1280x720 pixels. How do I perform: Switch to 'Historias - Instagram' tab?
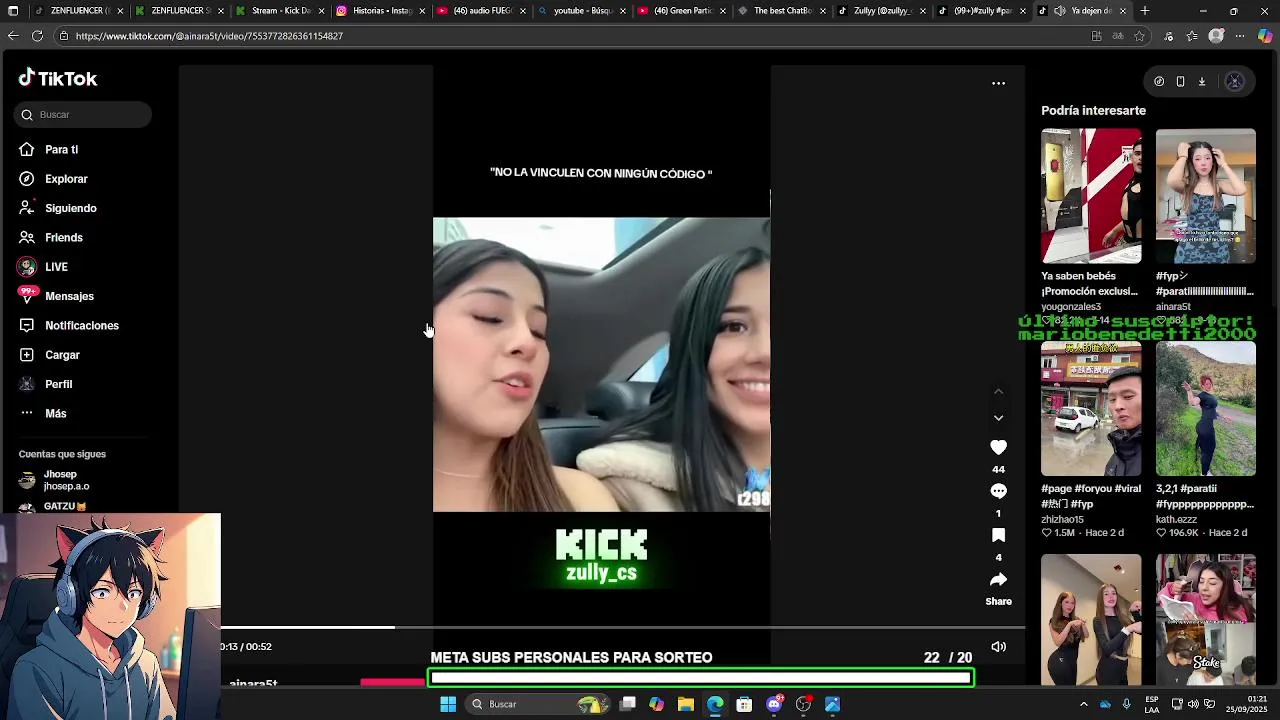[x=381, y=11]
